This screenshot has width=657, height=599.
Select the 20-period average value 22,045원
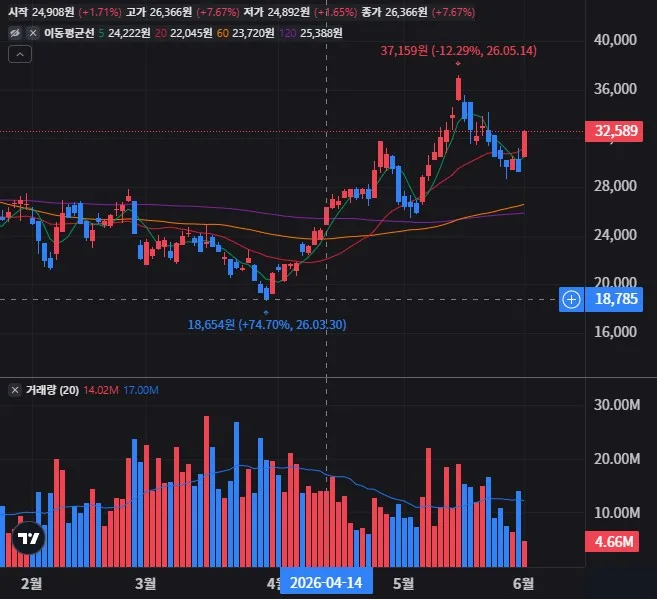[191, 33]
